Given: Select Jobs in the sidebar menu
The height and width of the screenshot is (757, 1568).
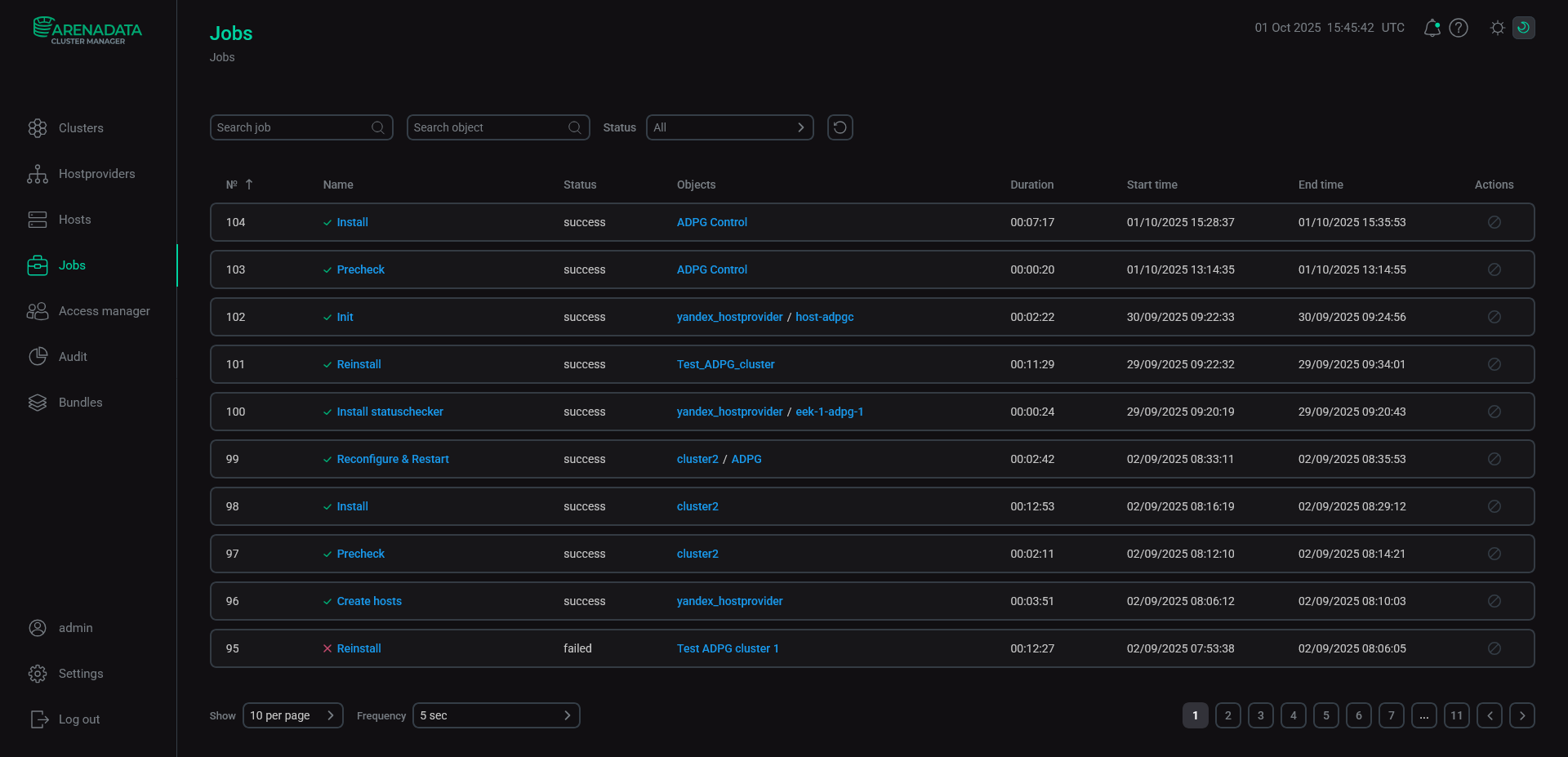Looking at the screenshot, I should (x=71, y=265).
